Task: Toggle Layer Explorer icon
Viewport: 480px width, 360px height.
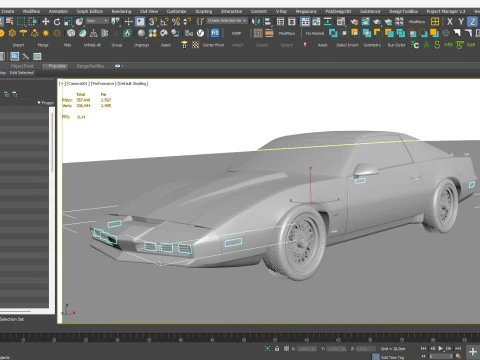Action: [292, 22]
